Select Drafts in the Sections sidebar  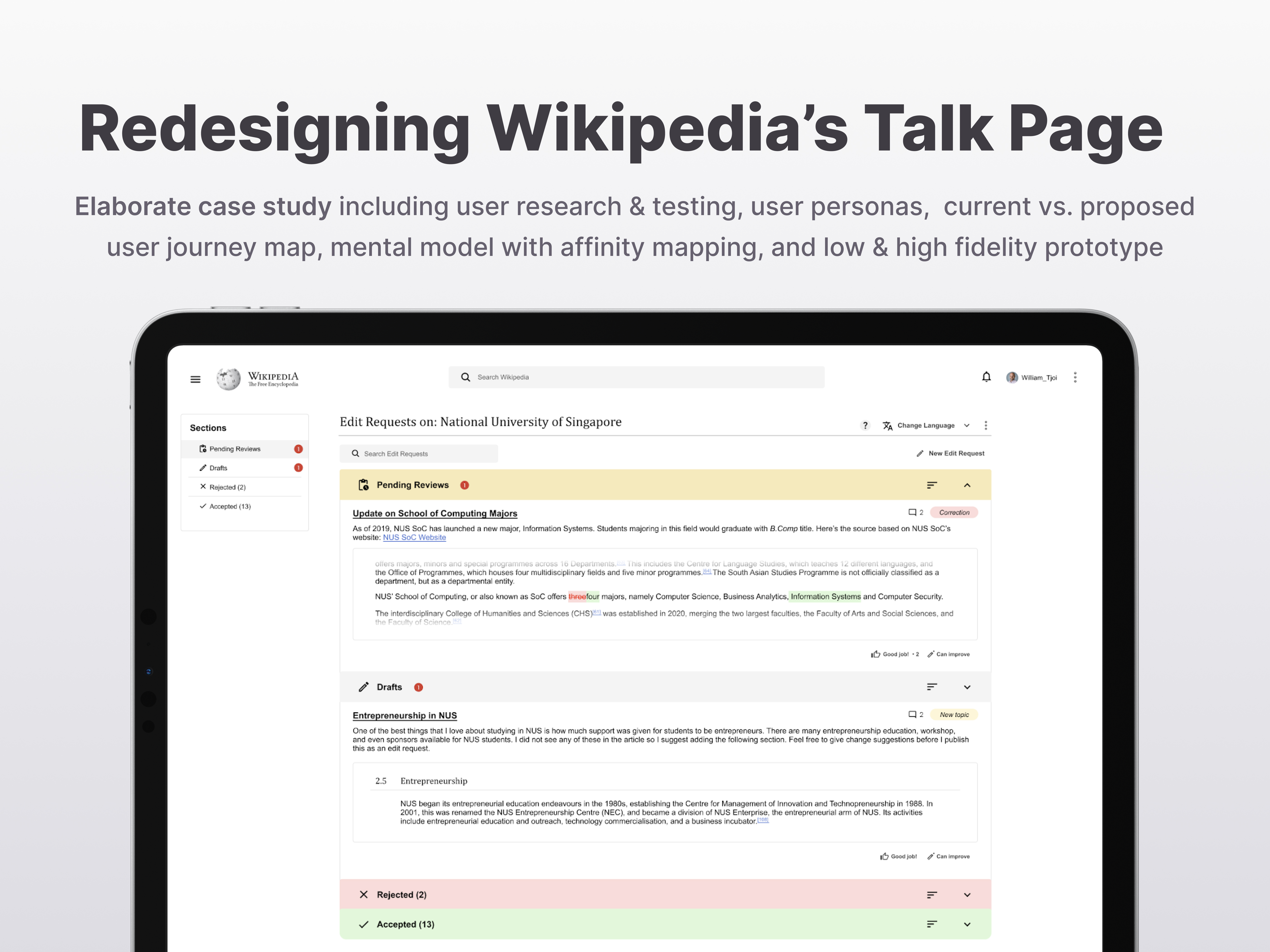[218, 468]
